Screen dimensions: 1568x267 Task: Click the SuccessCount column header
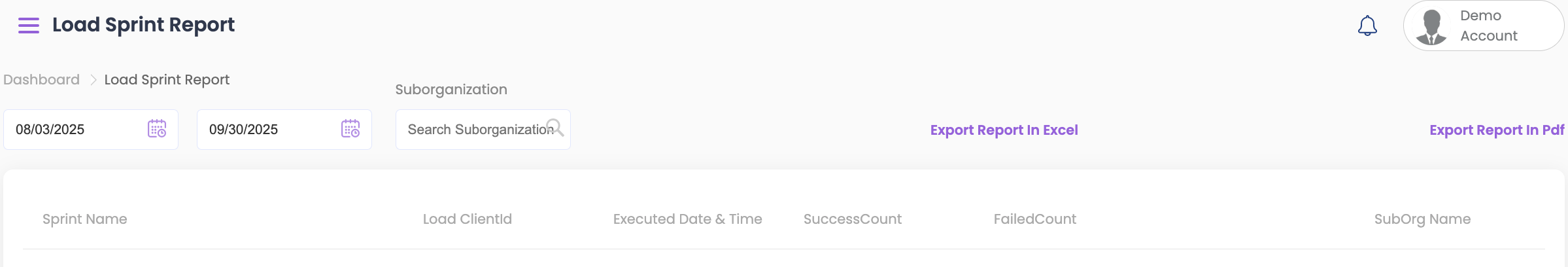point(852,219)
